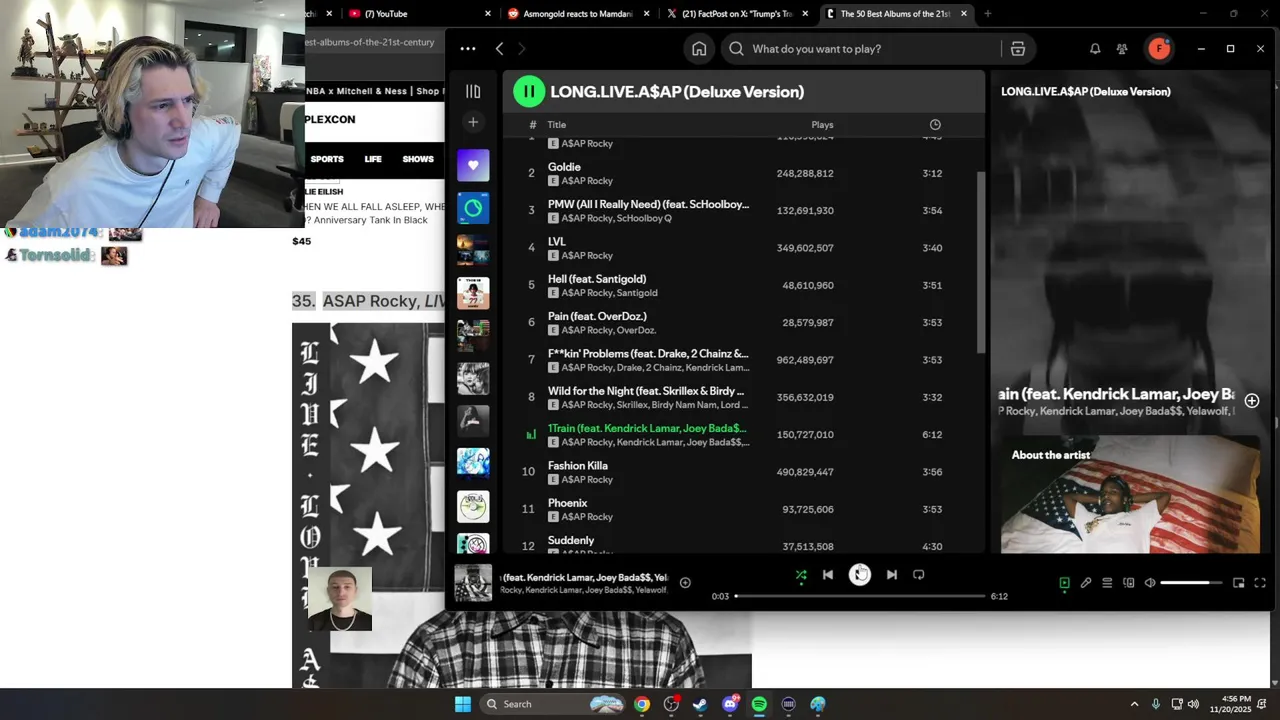The height and width of the screenshot is (720, 1280).
Task: Open Spotify notifications bell
Action: click(x=1095, y=49)
